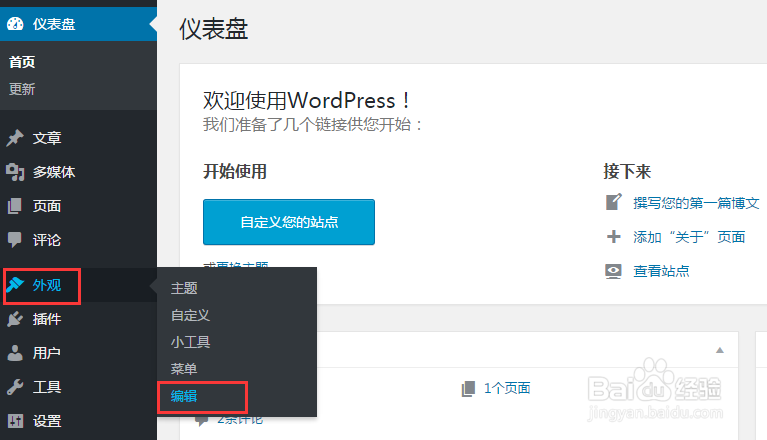Click the Settings sliders icon
Screen dimensions: 767x440
[x=15, y=420]
